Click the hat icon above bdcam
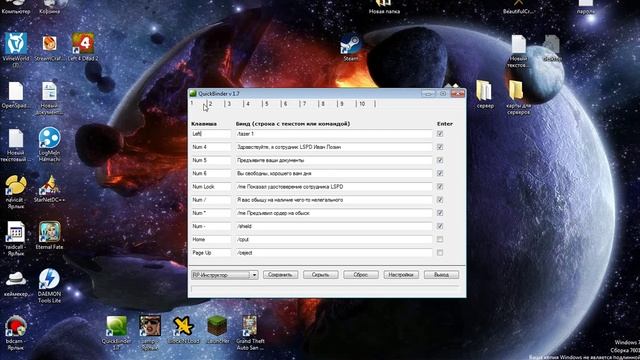Screen dimensions: 640x360 coord(16,279)
